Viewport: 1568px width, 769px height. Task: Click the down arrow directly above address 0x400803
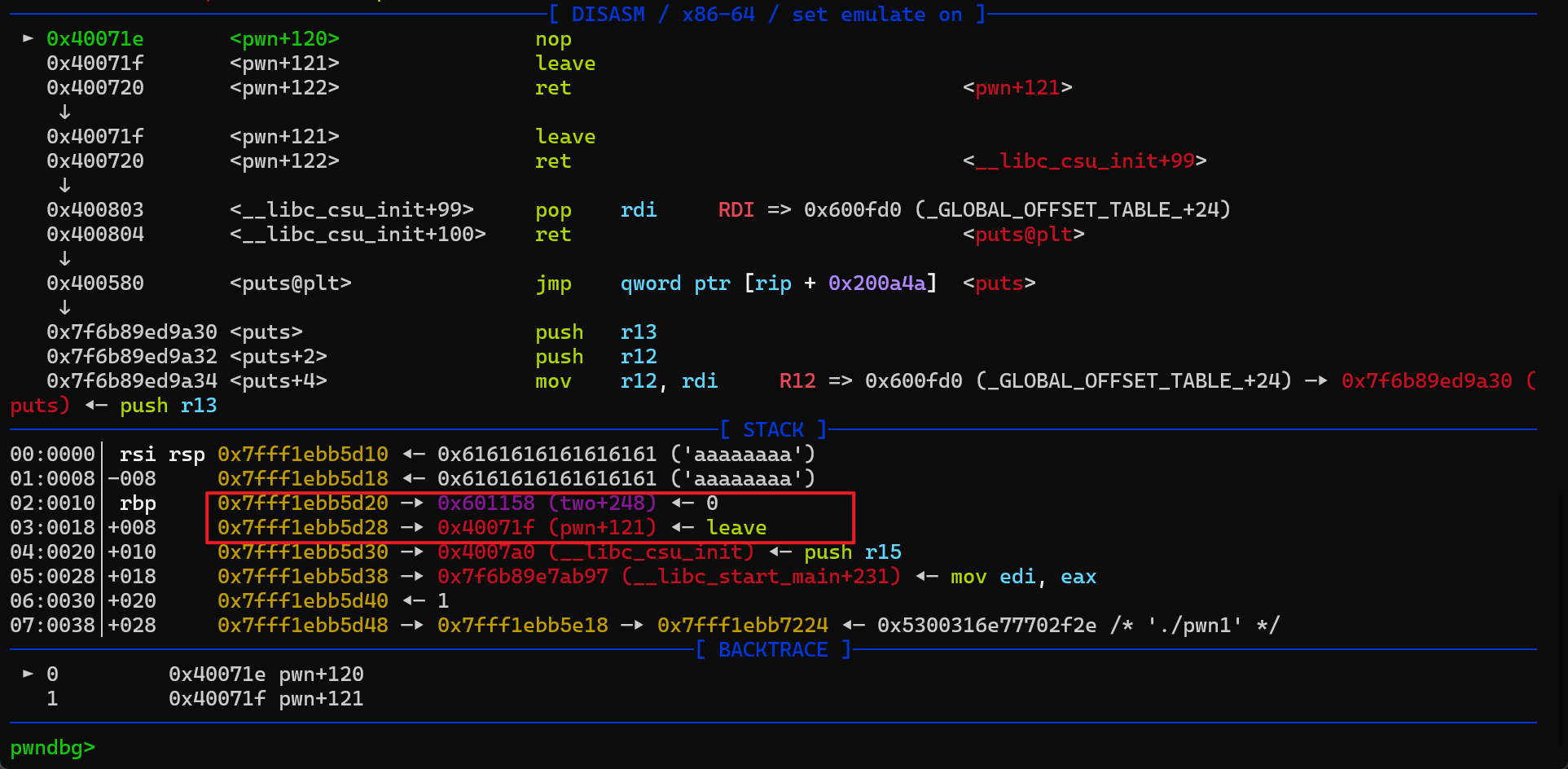[64, 186]
